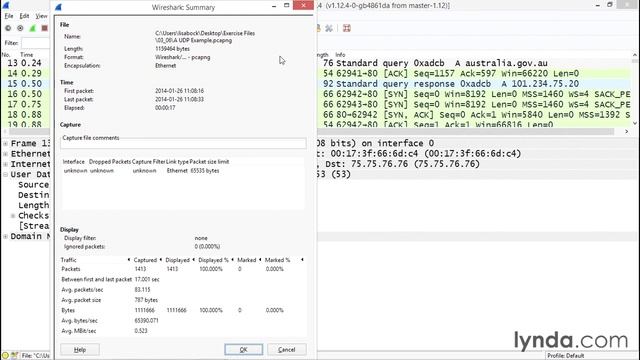The image size is (640, 360).
Task: Click the packet list scroll down arrow
Action: tap(635, 123)
